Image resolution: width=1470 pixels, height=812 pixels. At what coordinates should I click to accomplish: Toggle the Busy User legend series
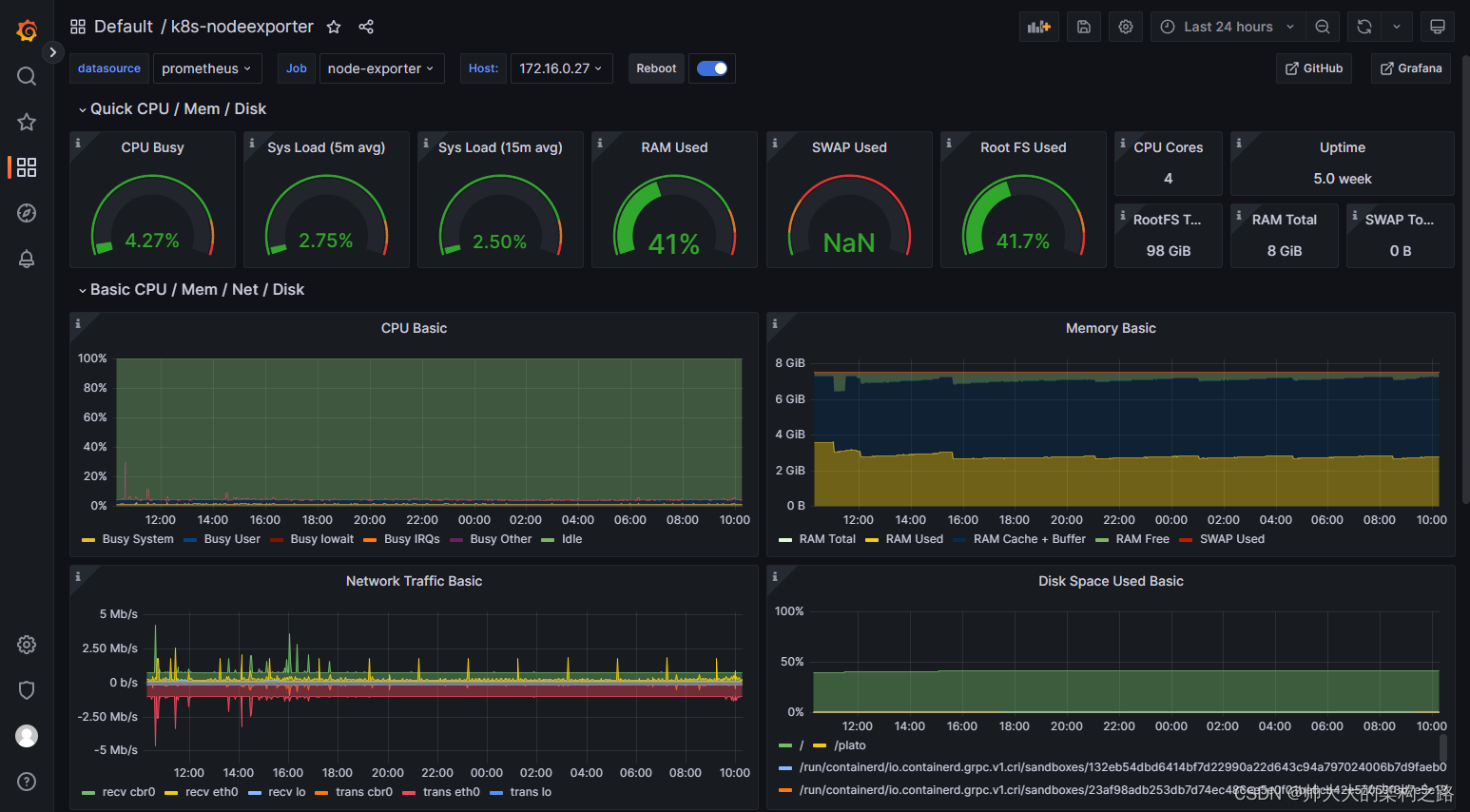[232, 539]
